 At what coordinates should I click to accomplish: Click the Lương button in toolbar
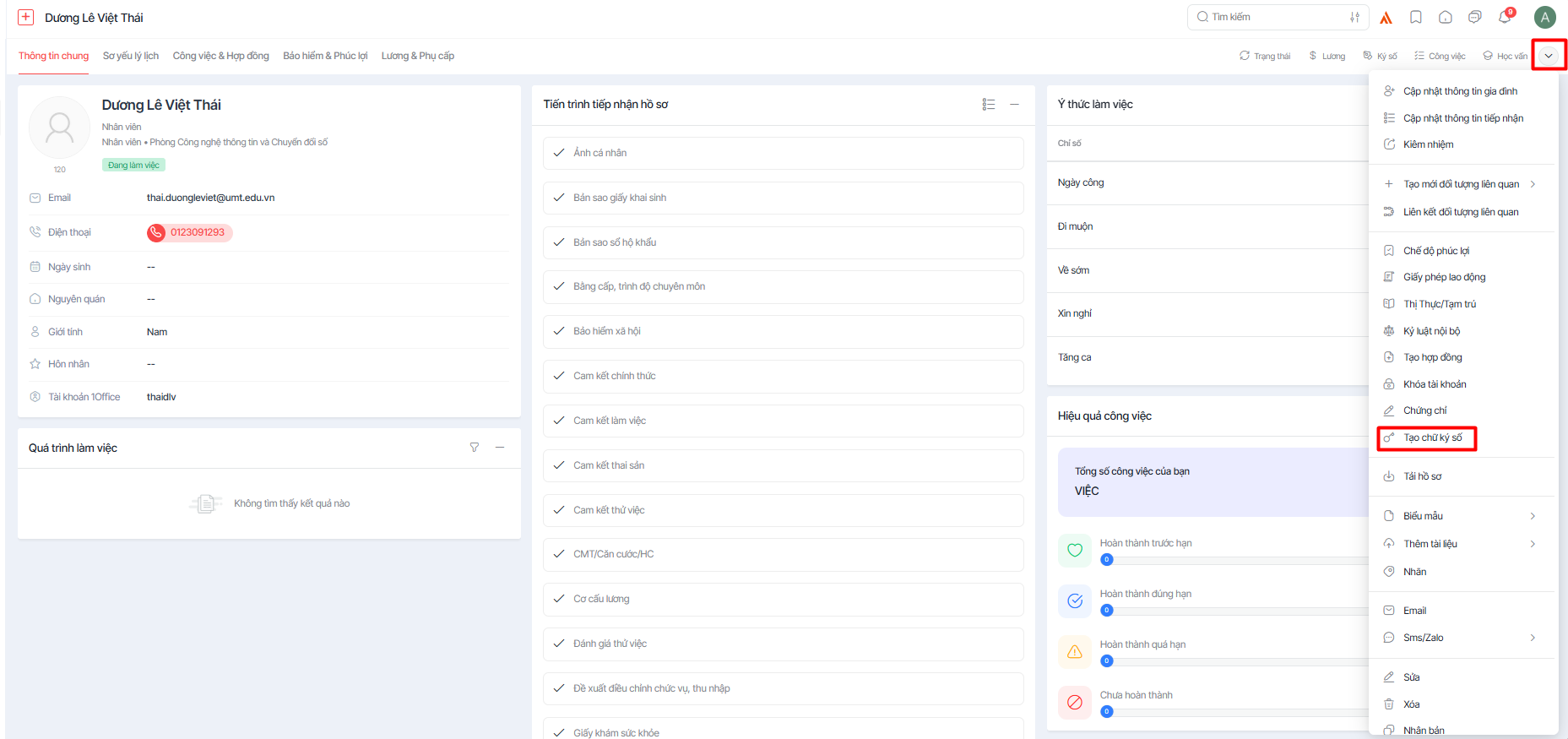(x=1327, y=57)
